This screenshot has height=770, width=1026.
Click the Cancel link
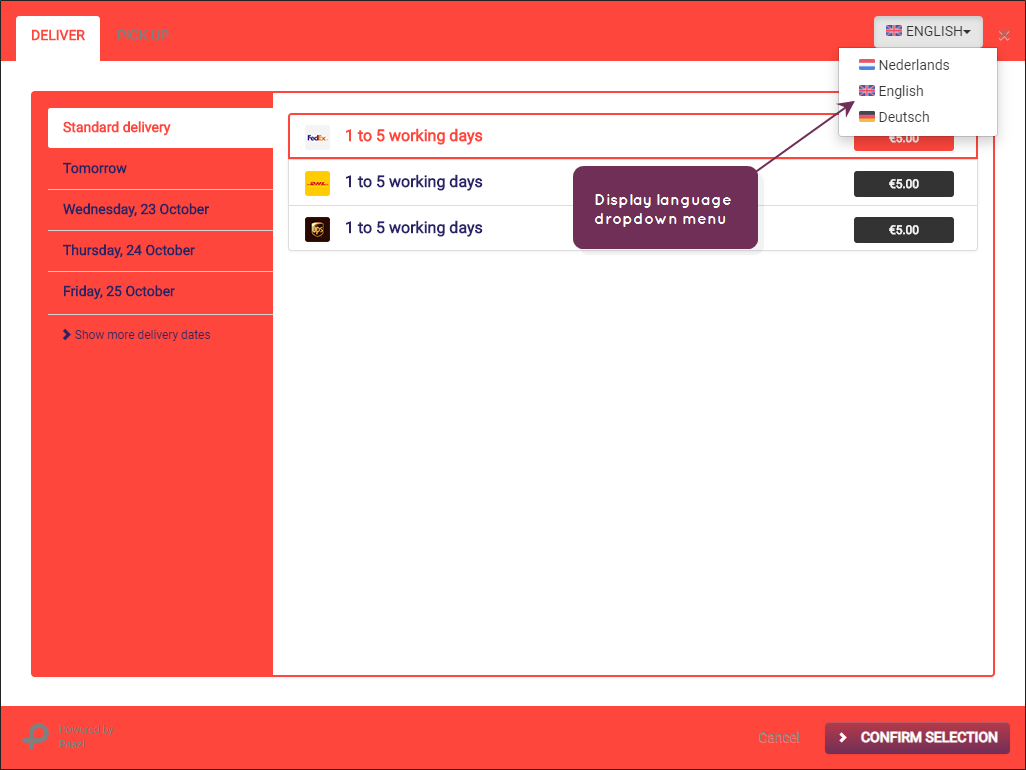click(779, 738)
